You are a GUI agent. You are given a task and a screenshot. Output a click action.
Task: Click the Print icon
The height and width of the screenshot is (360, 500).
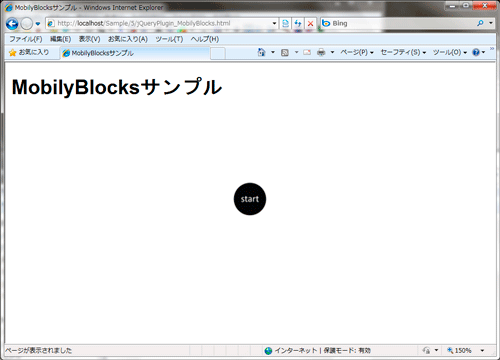point(321,52)
